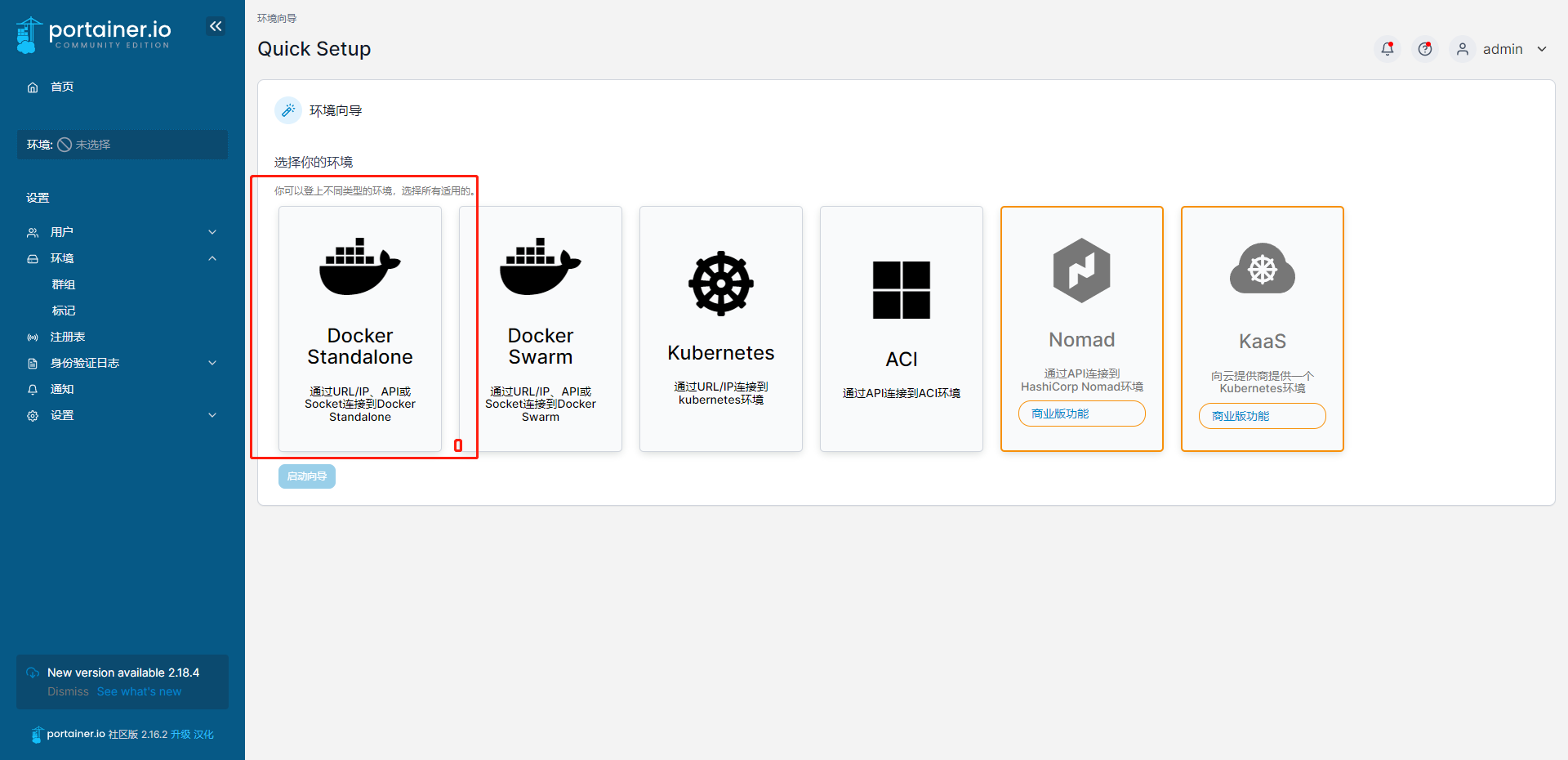
Task: Open the notifications bell icon
Action: 1387,49
